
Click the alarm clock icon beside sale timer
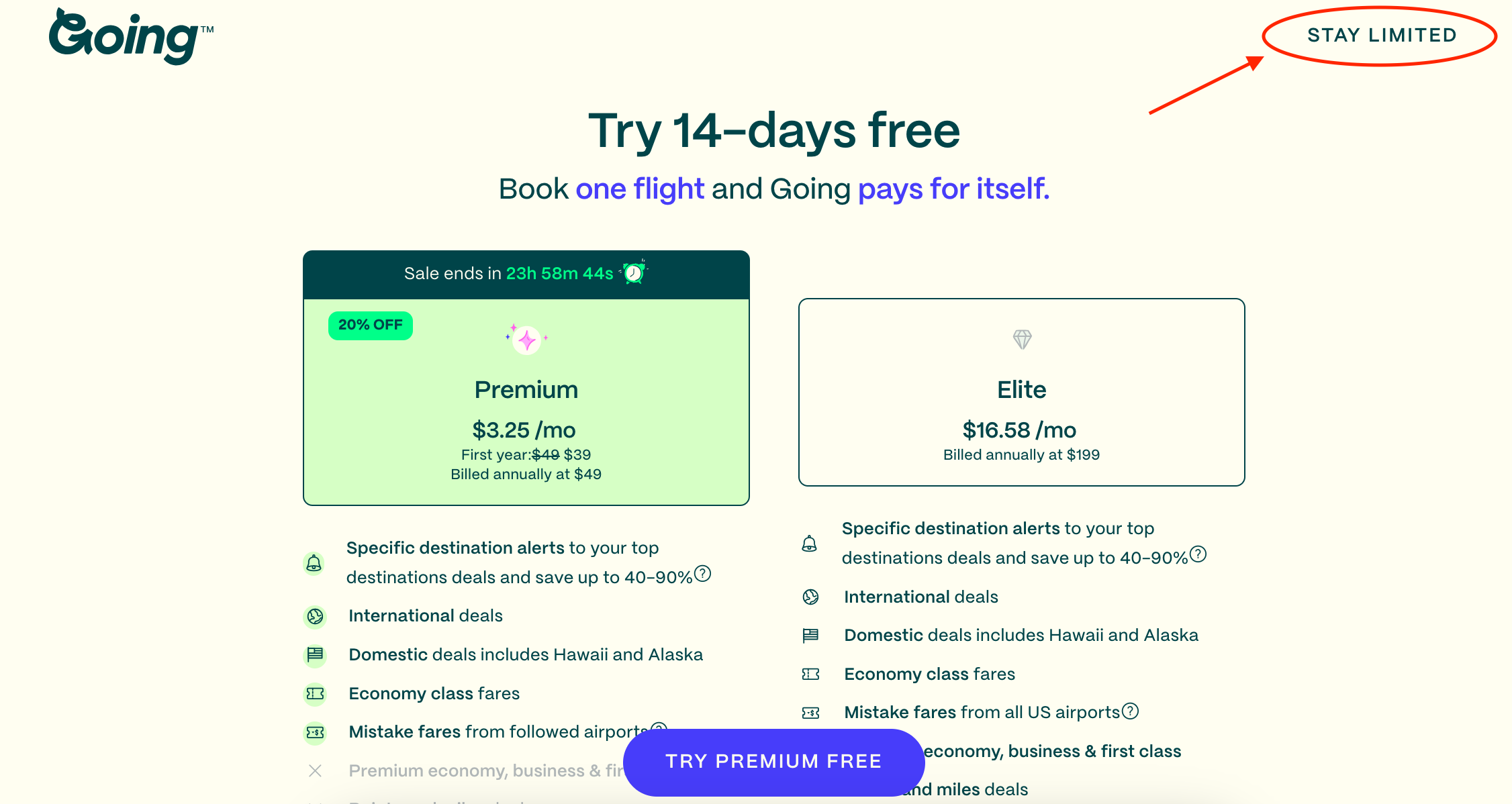[x=633, y=272]
